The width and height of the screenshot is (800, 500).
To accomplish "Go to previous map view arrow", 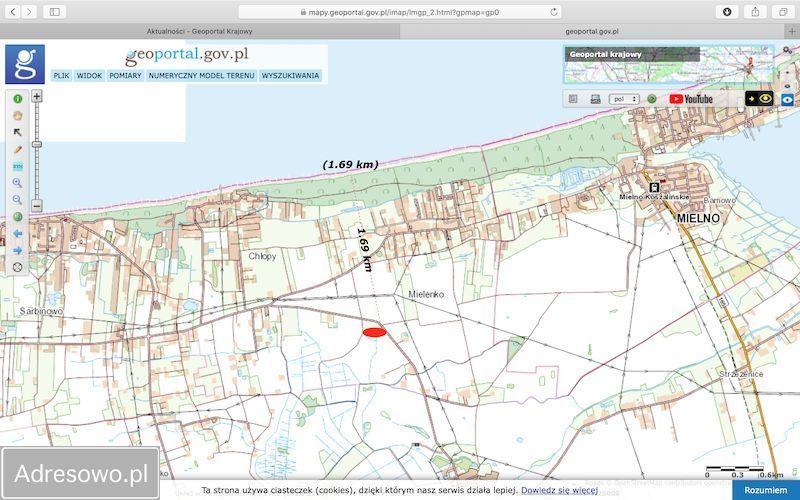I will pyautogui.click(x=17, y=233).
